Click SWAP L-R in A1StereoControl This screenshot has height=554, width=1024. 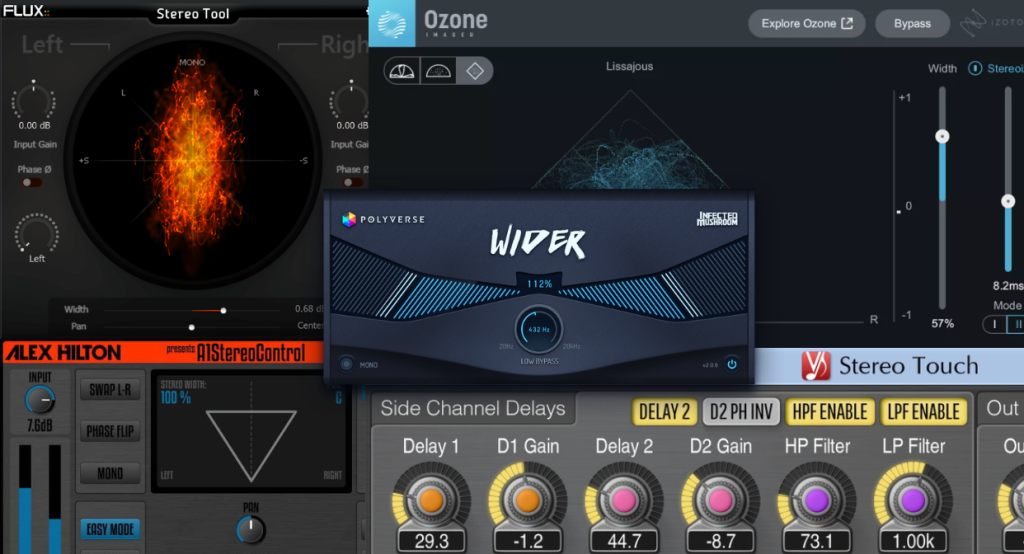(x=110, y=389)
